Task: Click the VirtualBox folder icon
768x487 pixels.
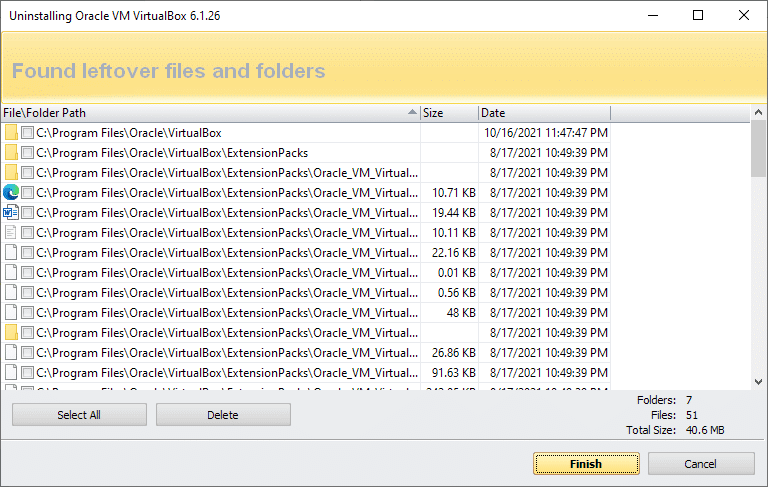Action: 11,133
